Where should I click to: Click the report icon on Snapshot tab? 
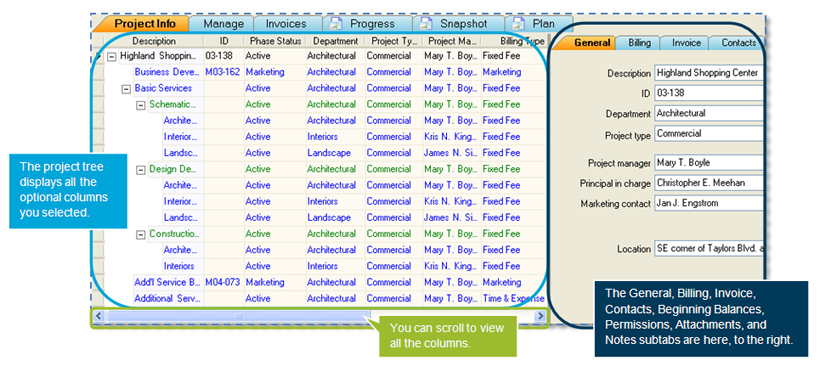(x=426, y=24)
